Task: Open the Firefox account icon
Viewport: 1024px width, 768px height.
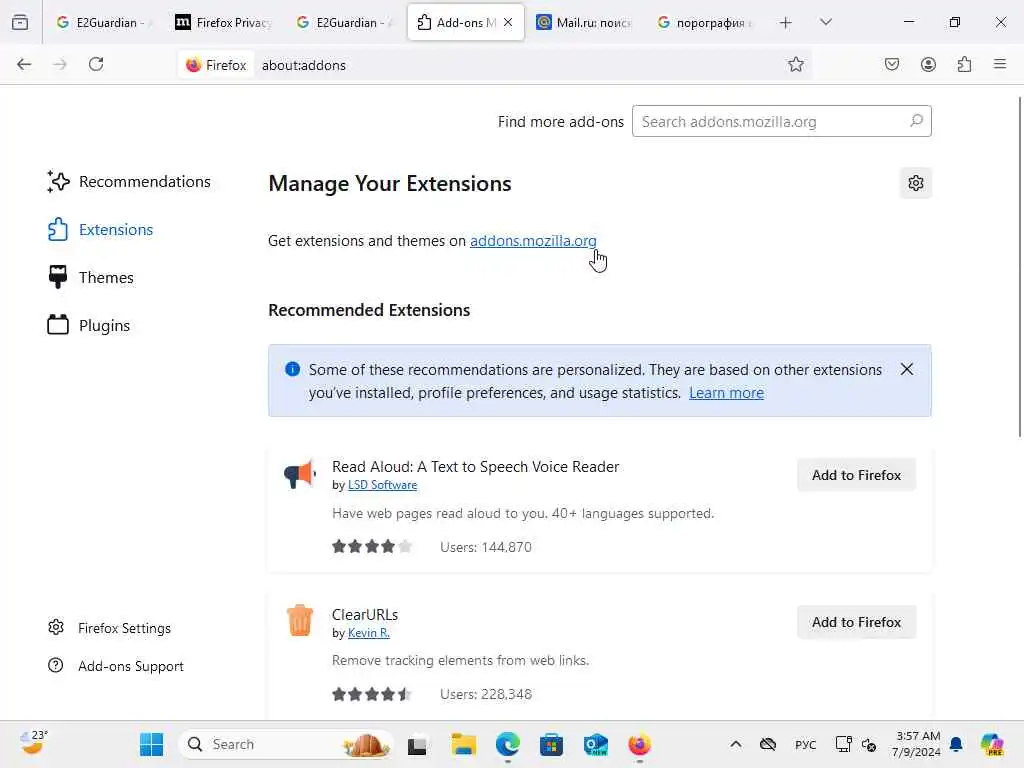Action: click(x=928, y=64)
